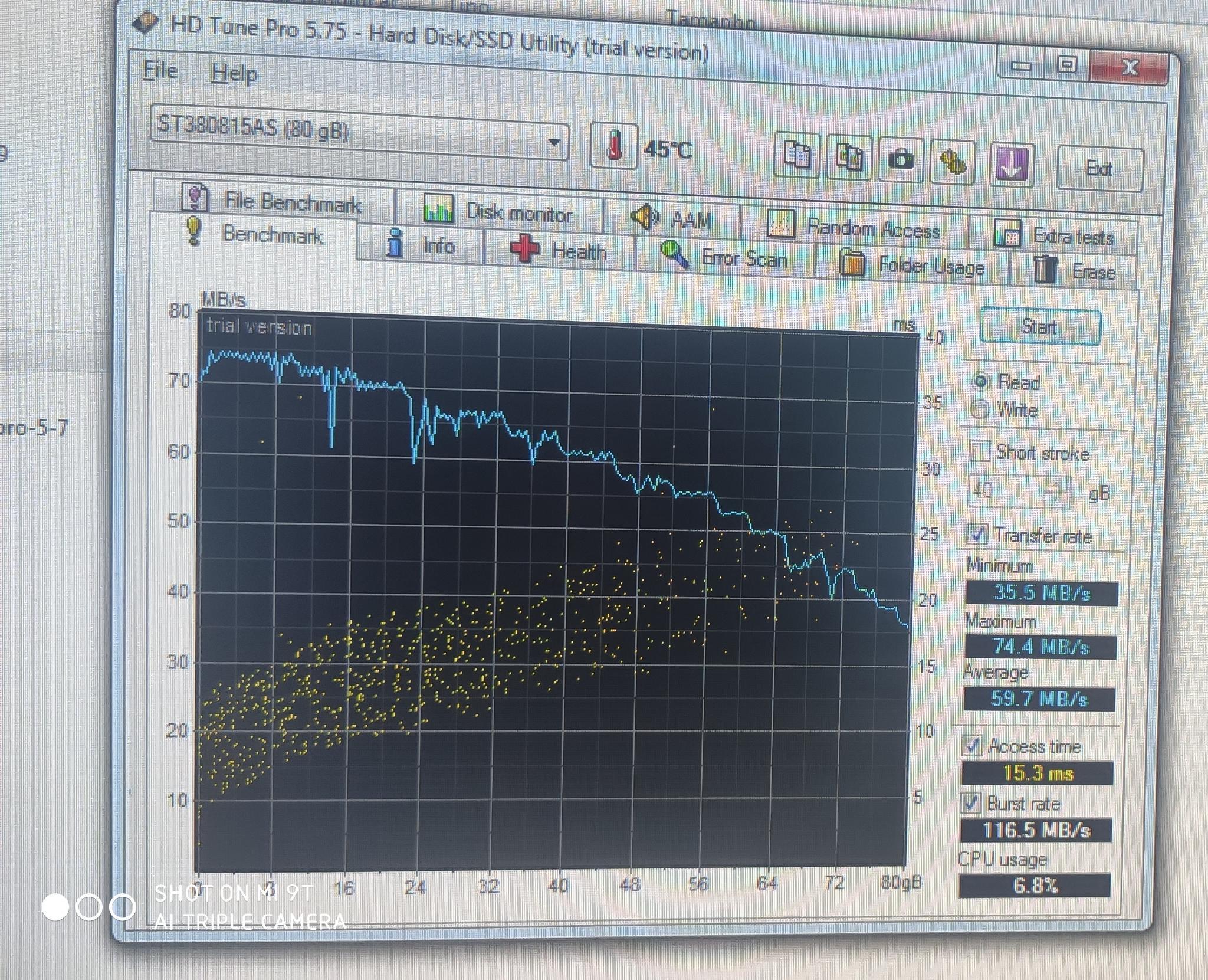Click the 45°C temperature reading
The height and width of the screenshot is (980, 1208).
(667, 149)
